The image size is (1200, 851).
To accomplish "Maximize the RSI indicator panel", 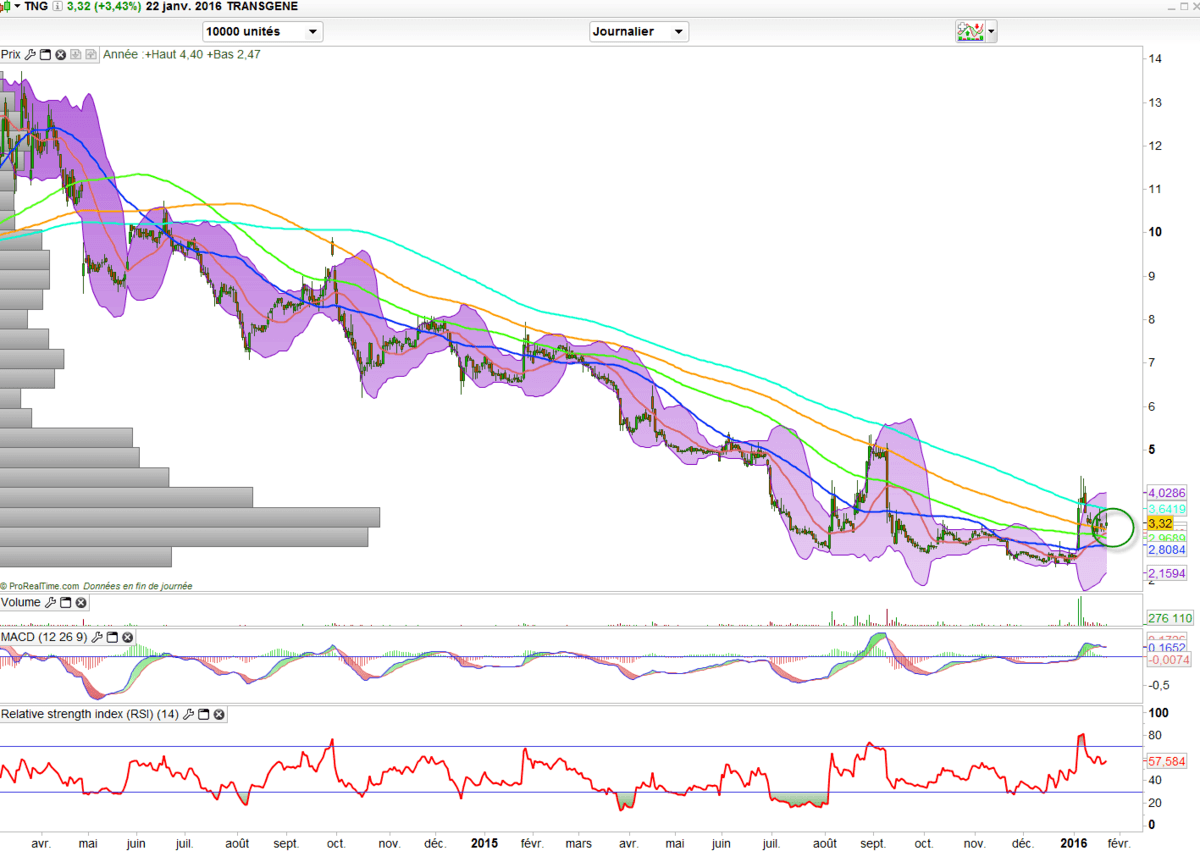I will tap(204, 714).
